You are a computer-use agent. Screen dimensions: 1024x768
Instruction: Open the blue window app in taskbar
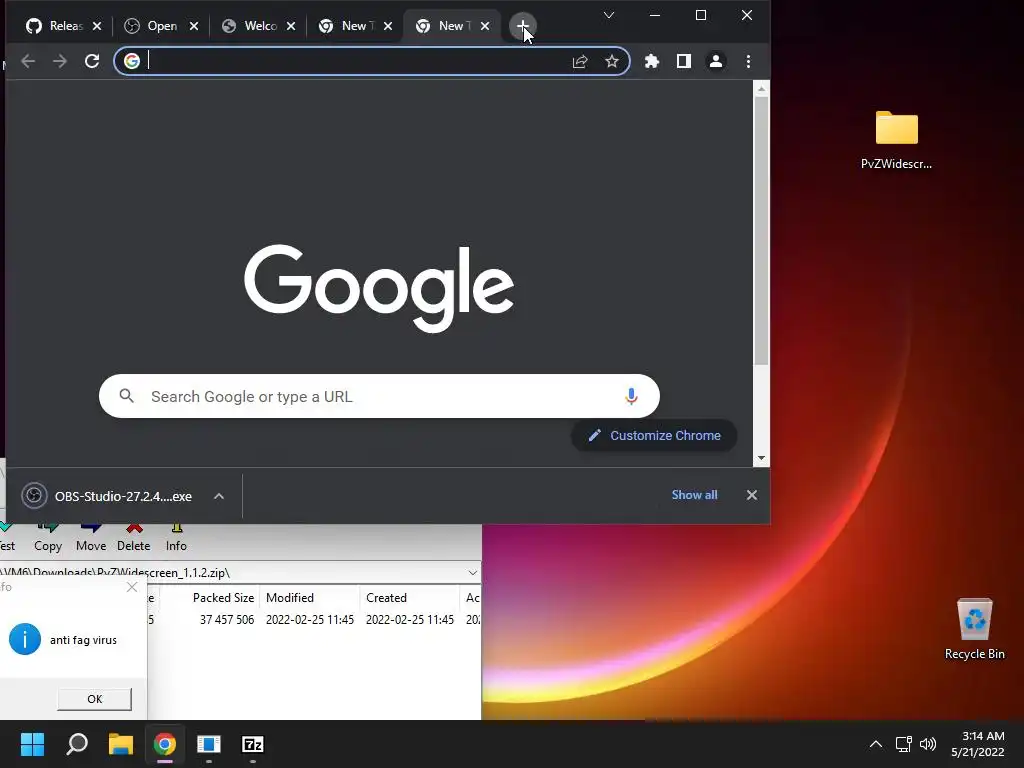click(x=209, y=744)
